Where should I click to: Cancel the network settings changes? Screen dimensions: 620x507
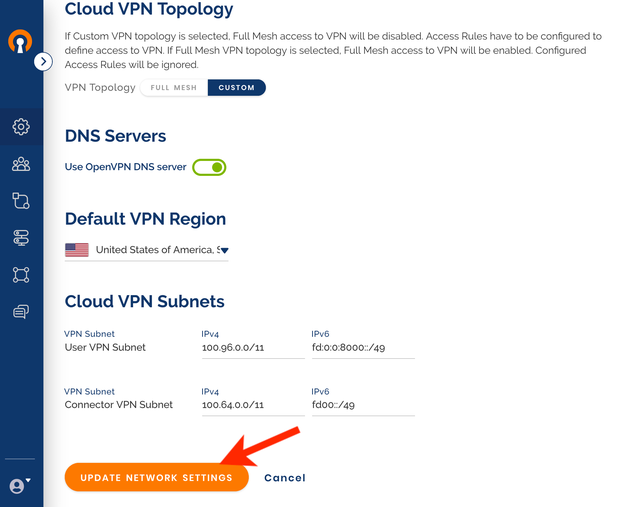pyautogui.click(x=285, y=478)
